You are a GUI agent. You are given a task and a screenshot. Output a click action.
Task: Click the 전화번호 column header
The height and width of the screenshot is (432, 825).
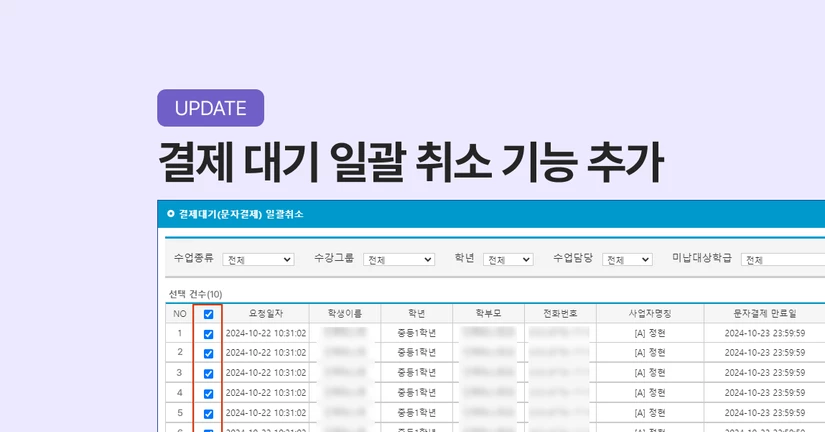click(x=560, y=314)
